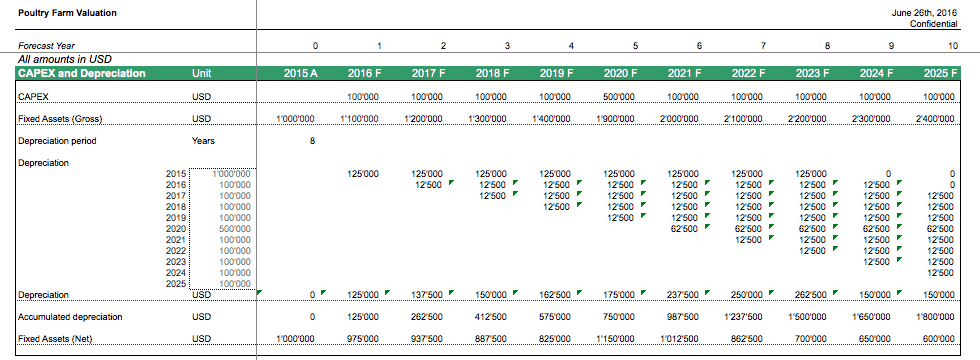Viewport: 980px width, 360px height.
Task: Click accumulated depreciation 412'500
Action: click(x=491, y=317)
